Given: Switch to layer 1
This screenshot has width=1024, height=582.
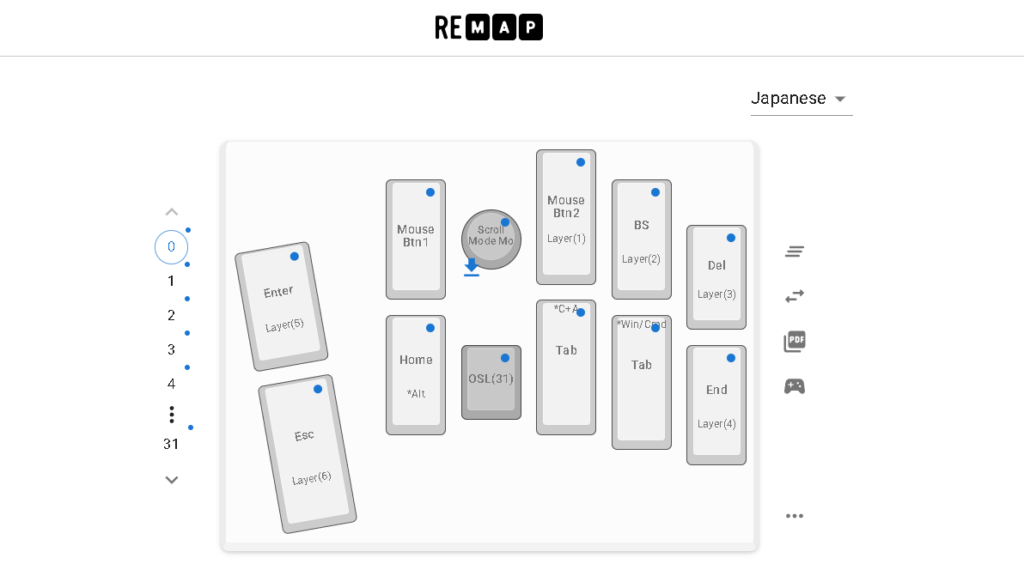Looking at the screenshot, I should 171,281.
